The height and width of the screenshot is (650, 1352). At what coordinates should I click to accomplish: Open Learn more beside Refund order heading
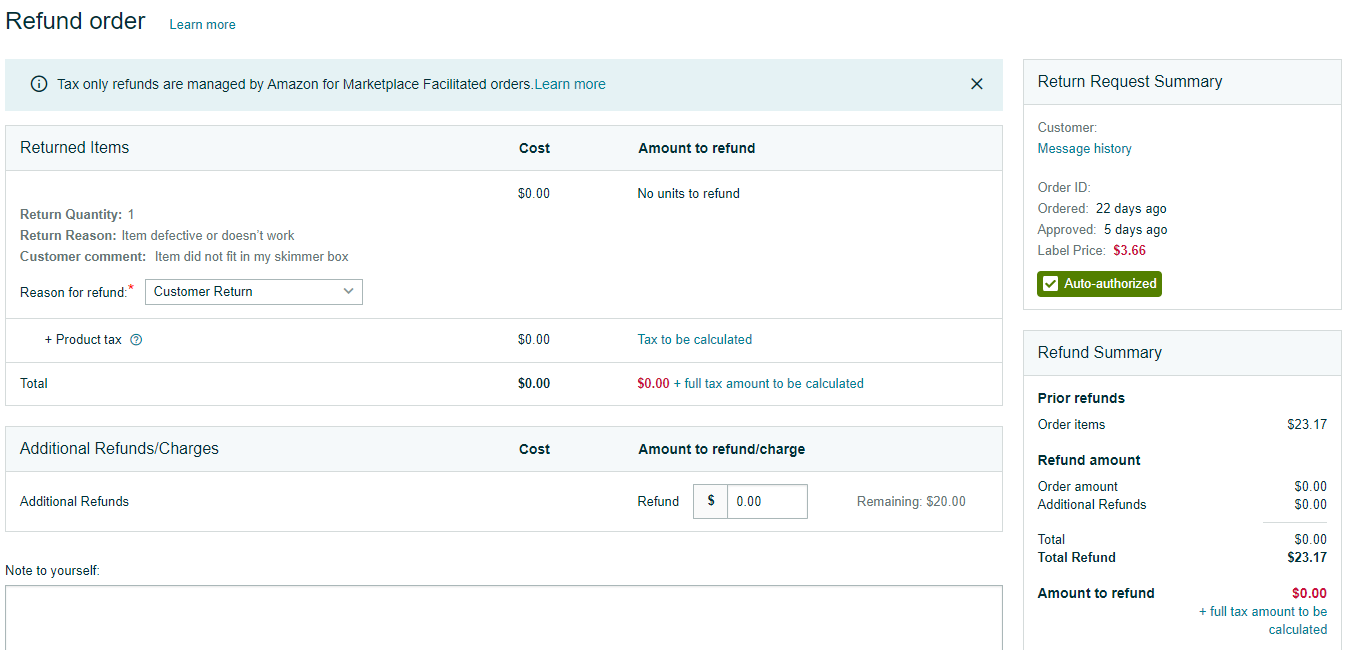[x=202, y=24]
